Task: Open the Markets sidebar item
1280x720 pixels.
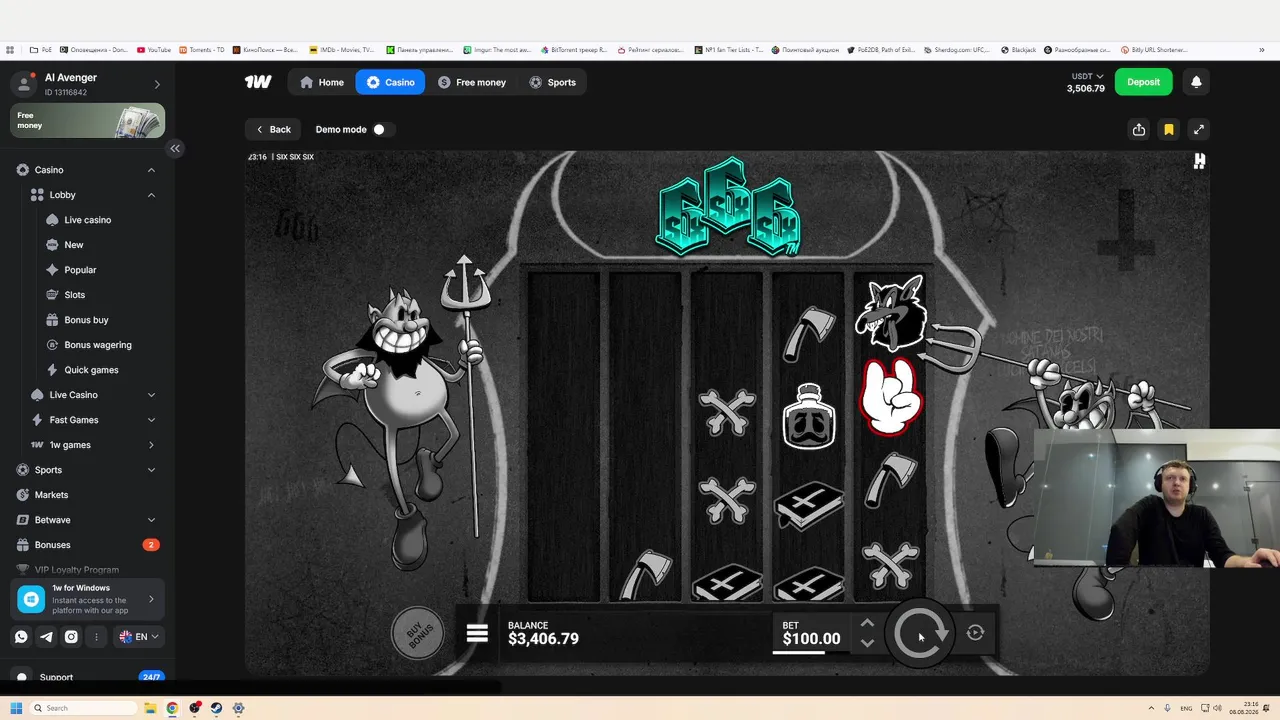Action: pos(51,495)
